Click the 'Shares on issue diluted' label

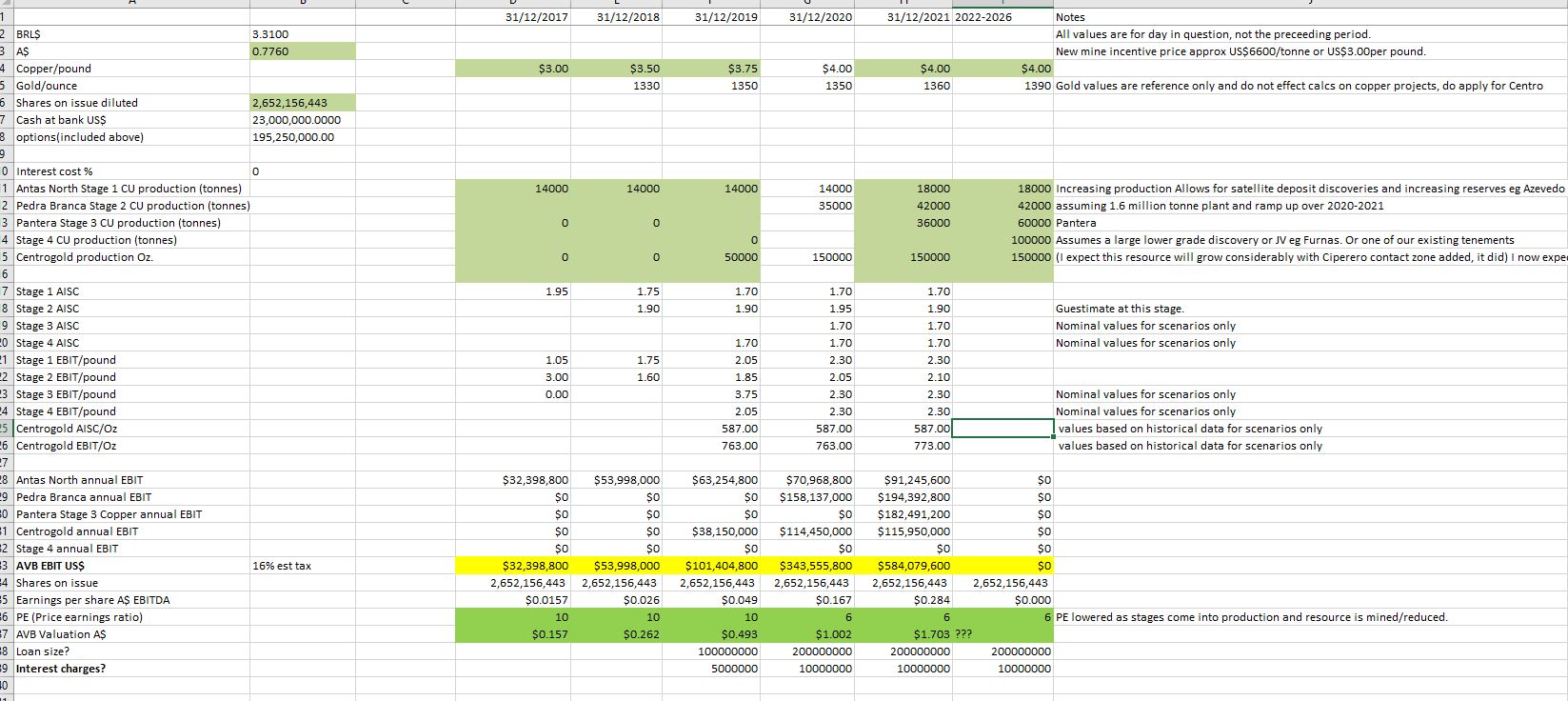(x=77, y=103)
